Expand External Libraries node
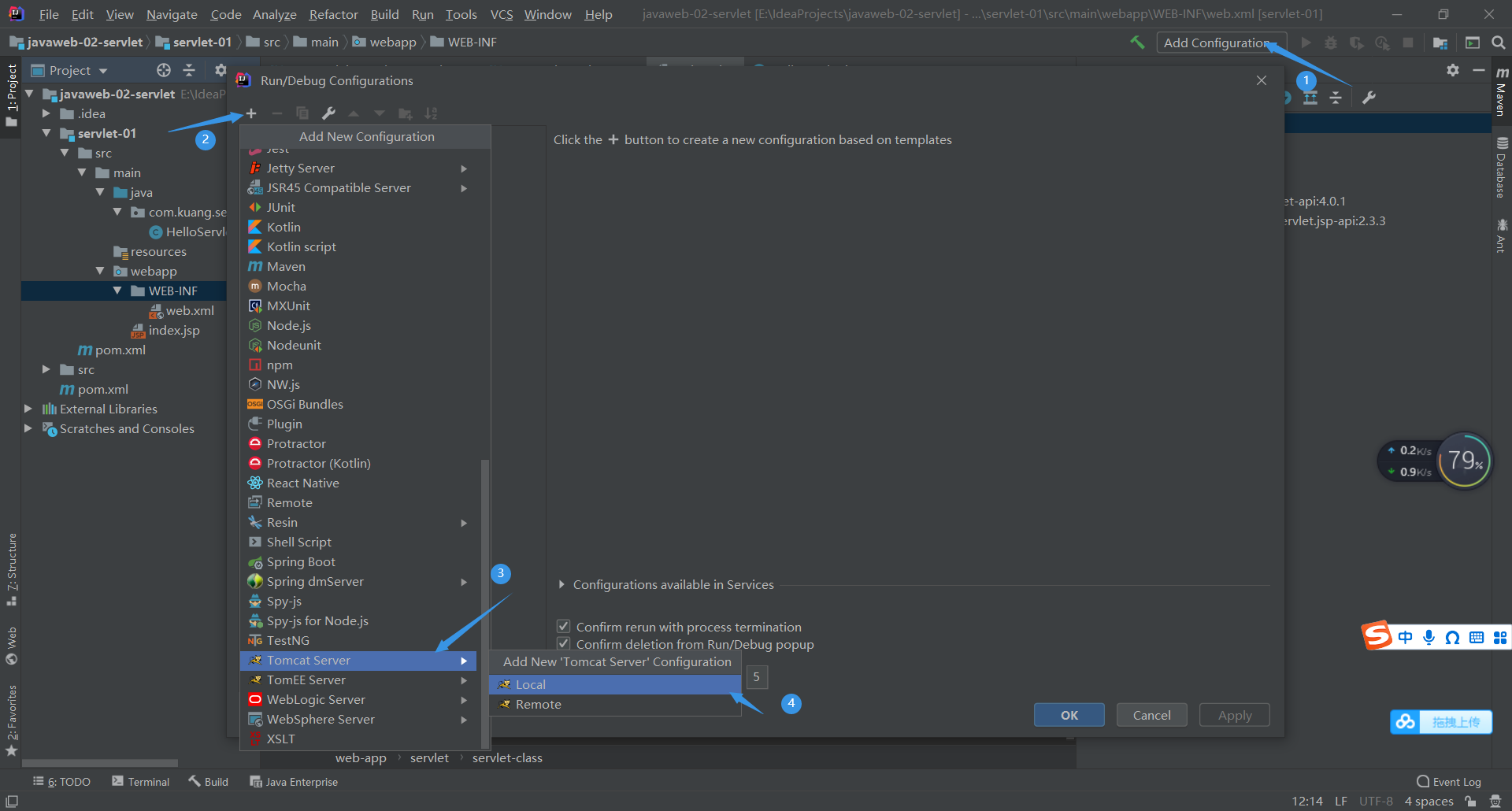The image size is (1512, 811). point(28,409)
